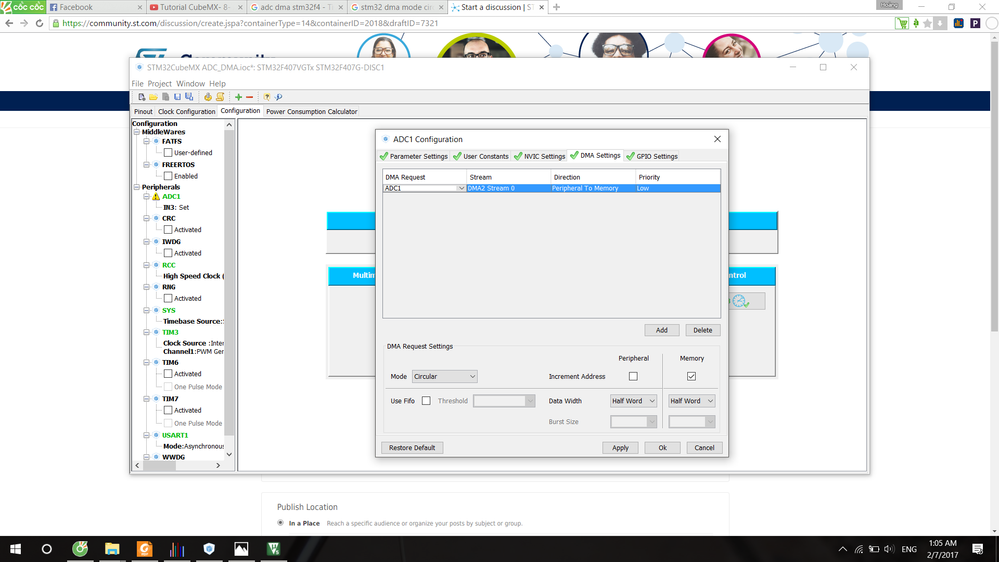The image size is (999, 562).
Task: Open the File menu in STM32CubeMX
Action: [137, 83]
